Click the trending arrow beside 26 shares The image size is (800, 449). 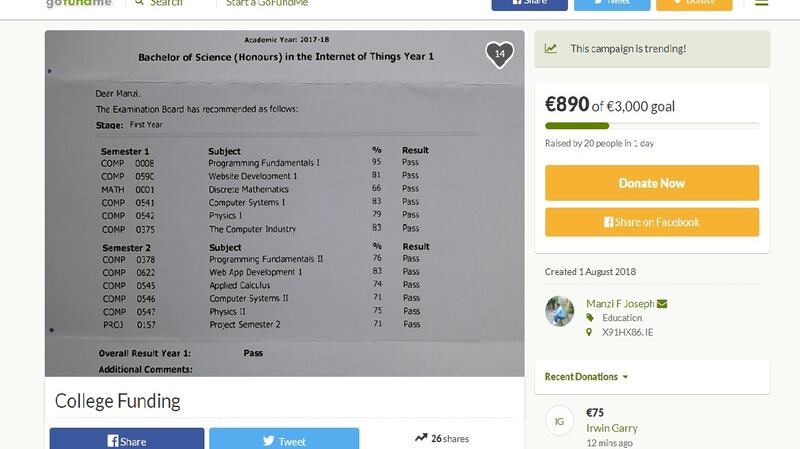(x=421, y=438)
